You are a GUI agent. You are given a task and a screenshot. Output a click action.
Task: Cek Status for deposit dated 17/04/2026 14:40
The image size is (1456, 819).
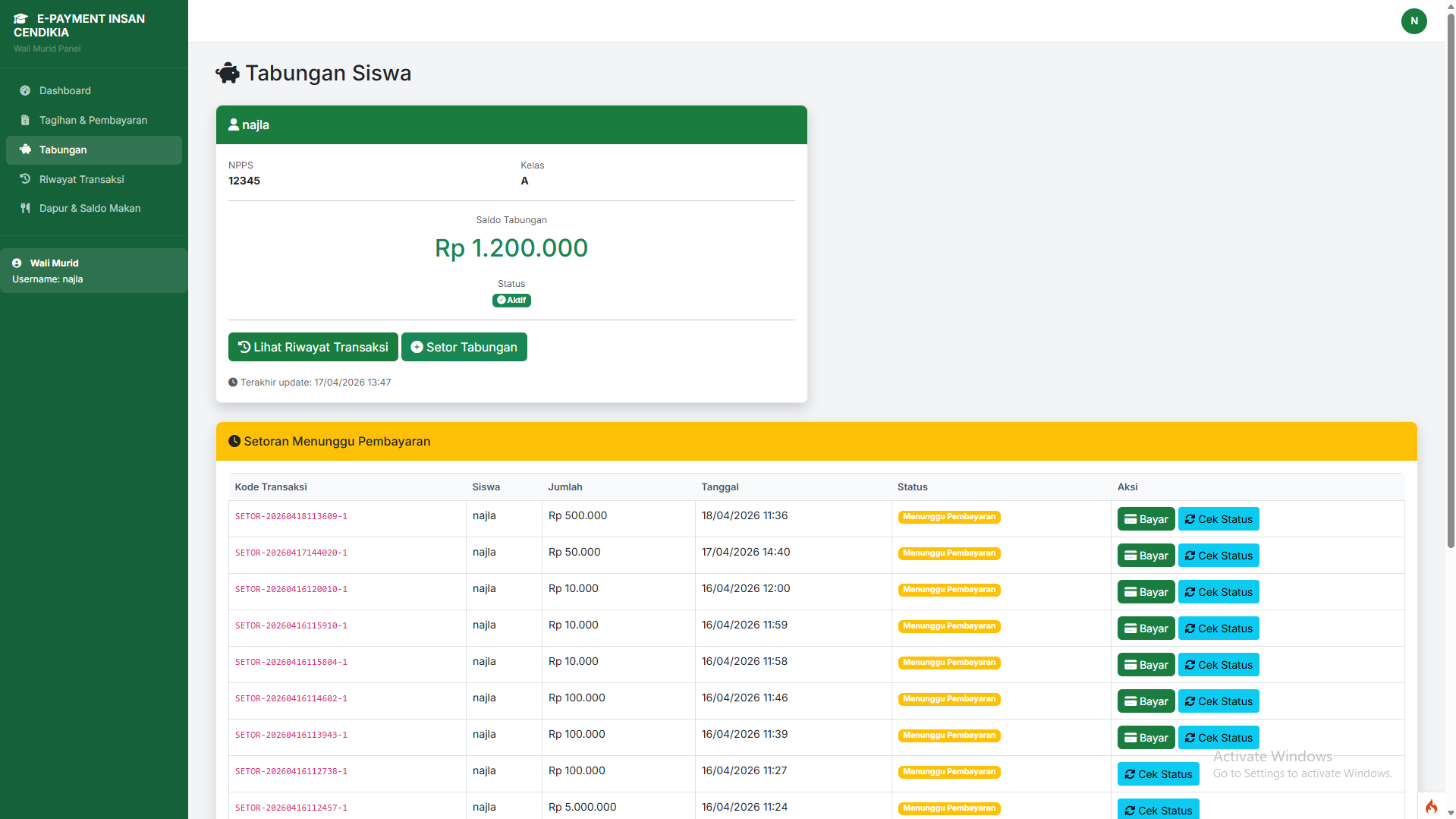pyautogui.click(x=1219, y=556)
